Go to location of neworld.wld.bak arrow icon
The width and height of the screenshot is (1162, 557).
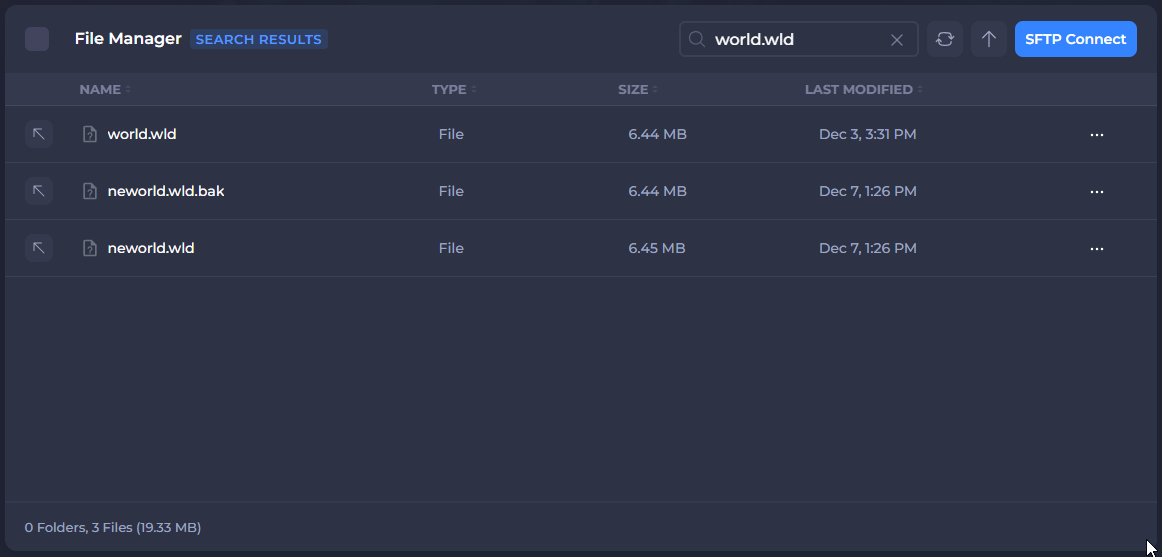38,191
